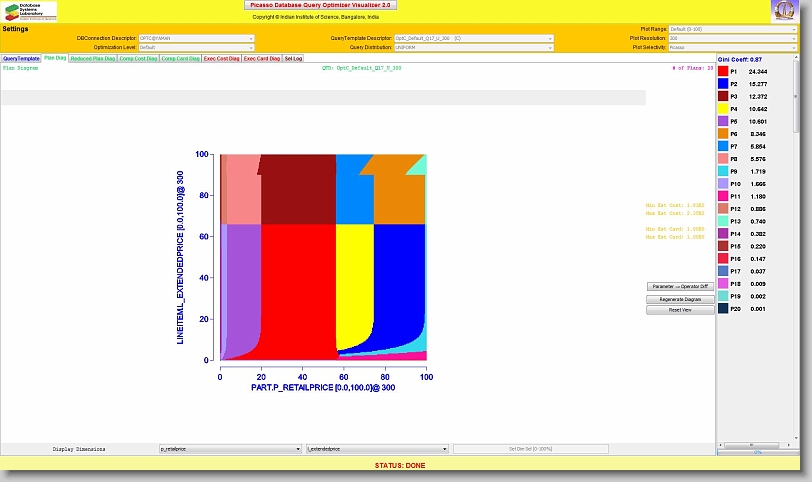Viewport: 812px width, 482px height.
Task: Click the legend panel vertical scrollbar
Action: tap(804, 250)
